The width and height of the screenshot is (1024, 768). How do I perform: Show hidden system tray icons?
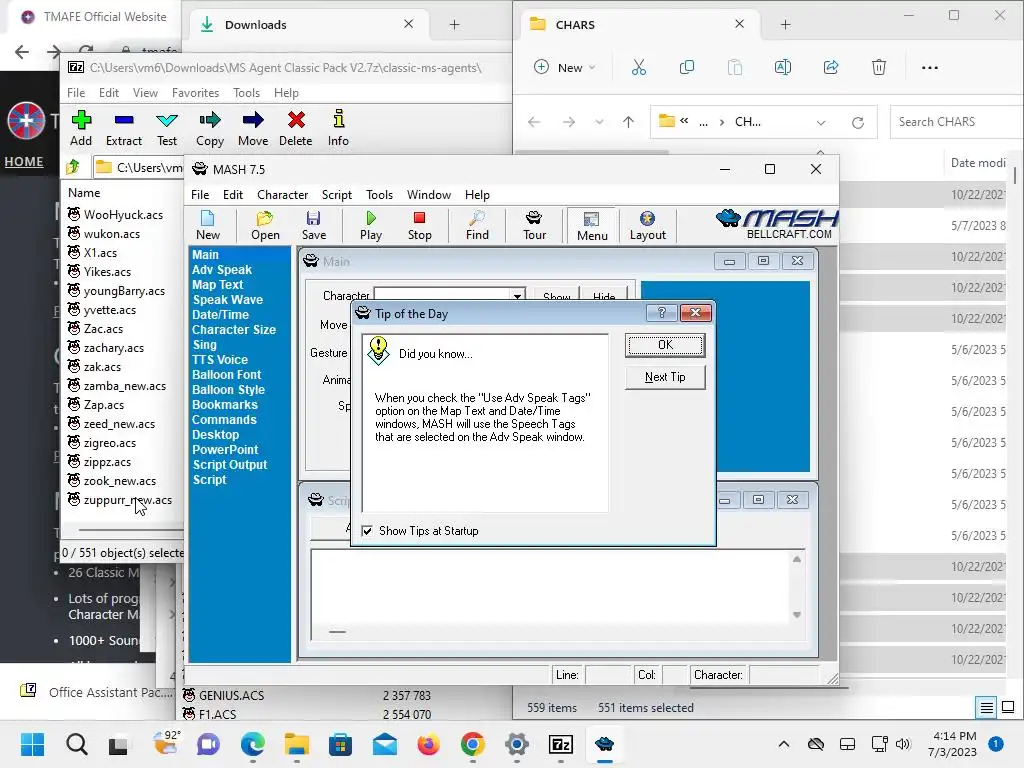[784, 744]
